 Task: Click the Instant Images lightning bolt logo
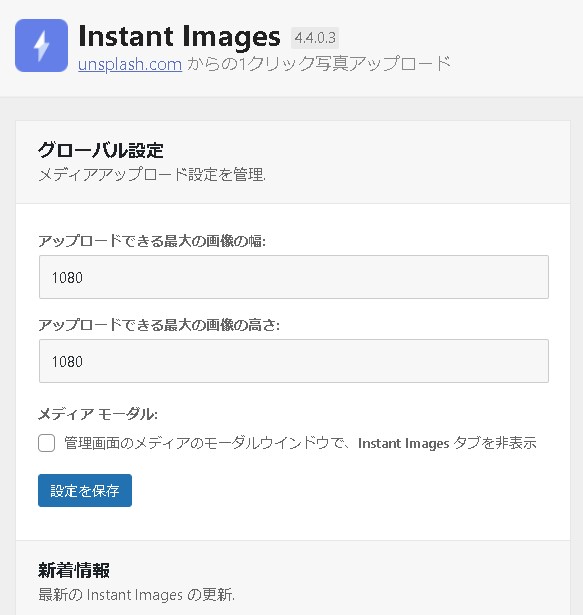coord(41,45)
